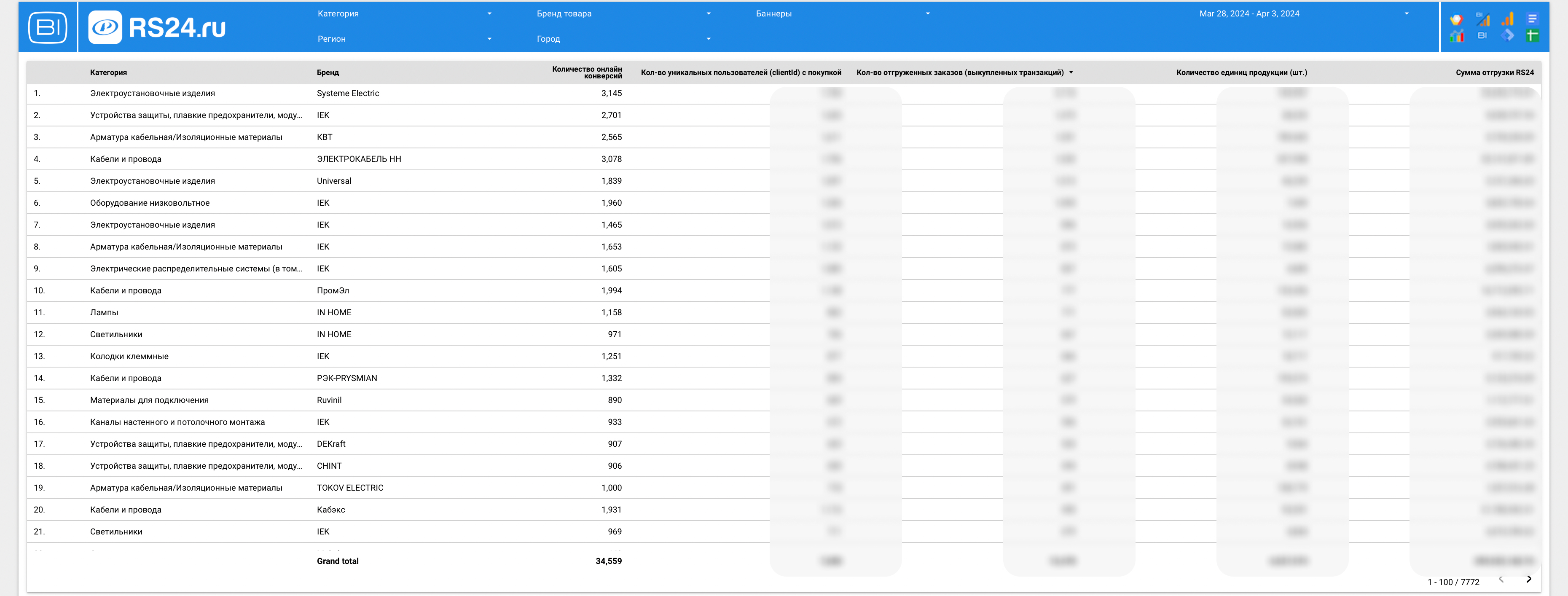Open the Регион filter dropdown
Screen dimensions: 1568x596
[x=404, y=38]
